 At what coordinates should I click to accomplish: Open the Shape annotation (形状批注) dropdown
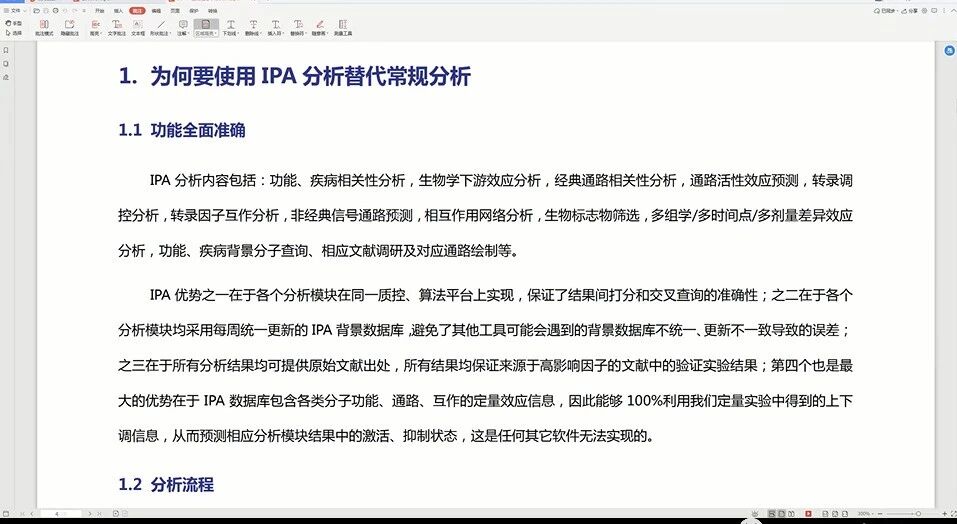point(161,28)
